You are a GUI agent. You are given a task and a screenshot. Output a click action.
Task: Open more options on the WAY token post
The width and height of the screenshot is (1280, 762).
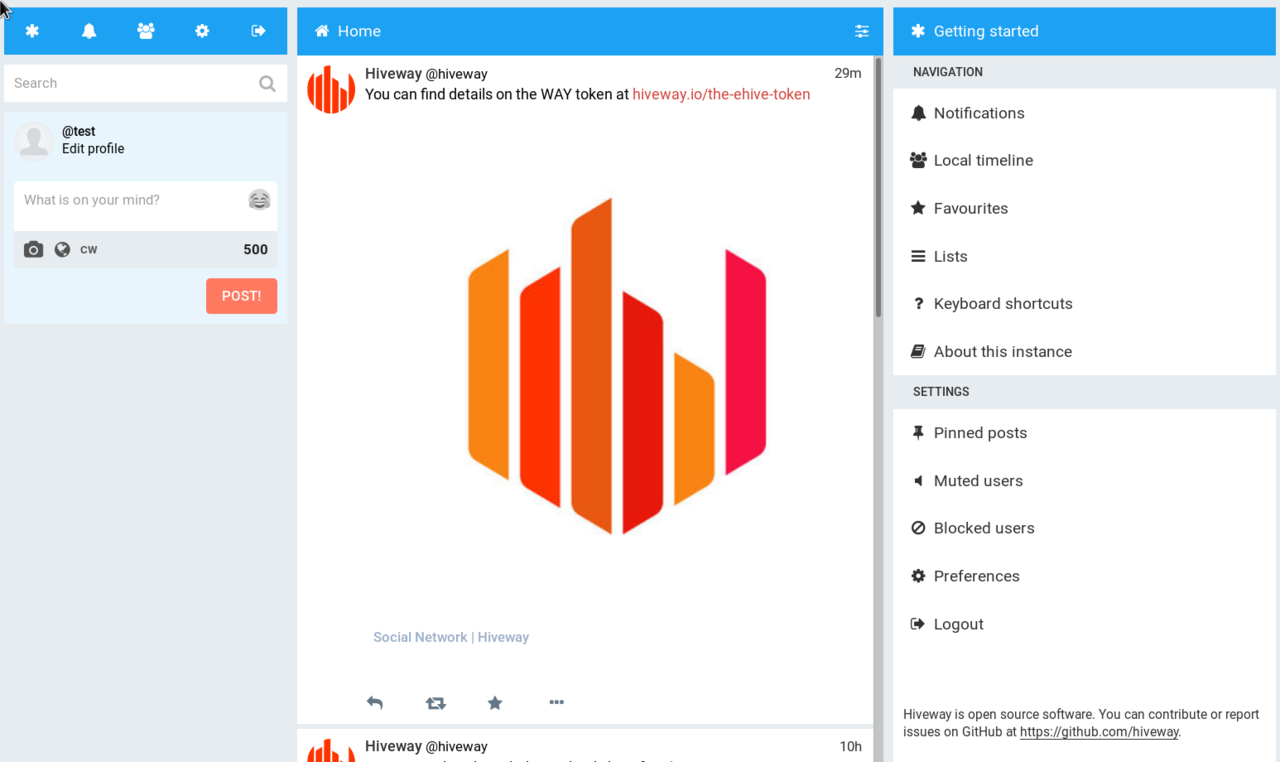coord(557,703)
